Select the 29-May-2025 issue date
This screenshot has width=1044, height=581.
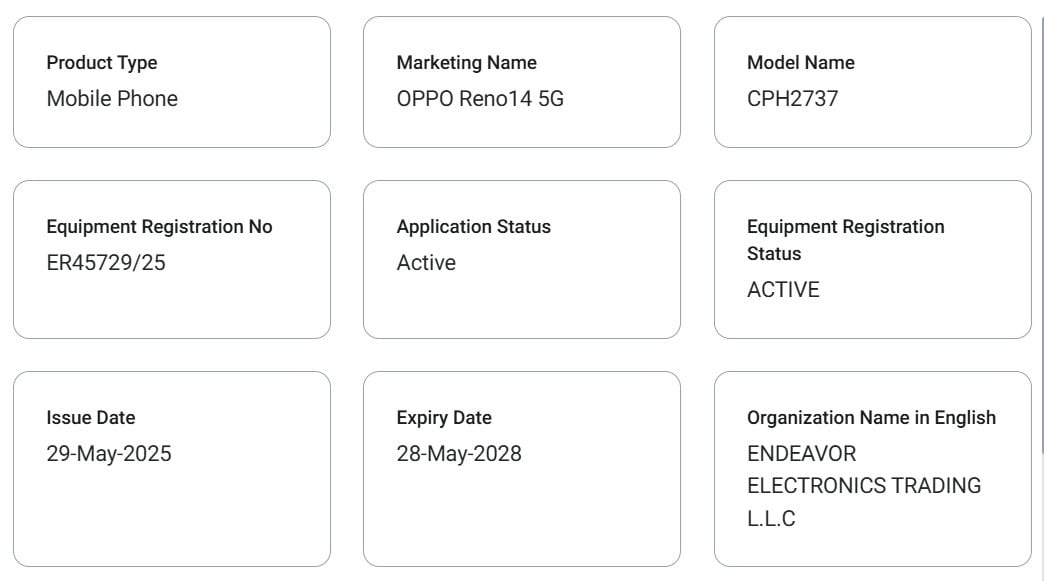109,453
